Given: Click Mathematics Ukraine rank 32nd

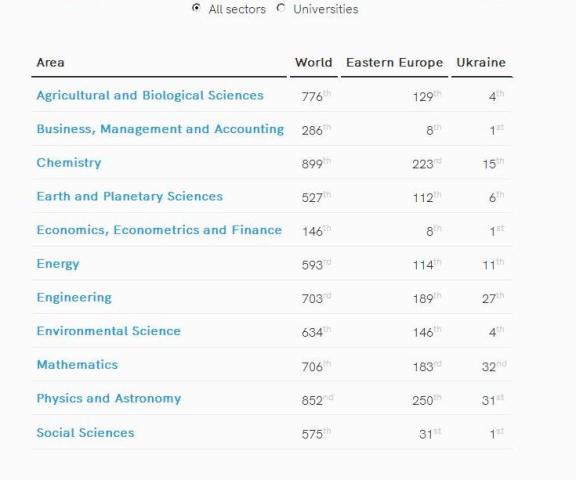Looking at the screenshot, I should point(494,366).
